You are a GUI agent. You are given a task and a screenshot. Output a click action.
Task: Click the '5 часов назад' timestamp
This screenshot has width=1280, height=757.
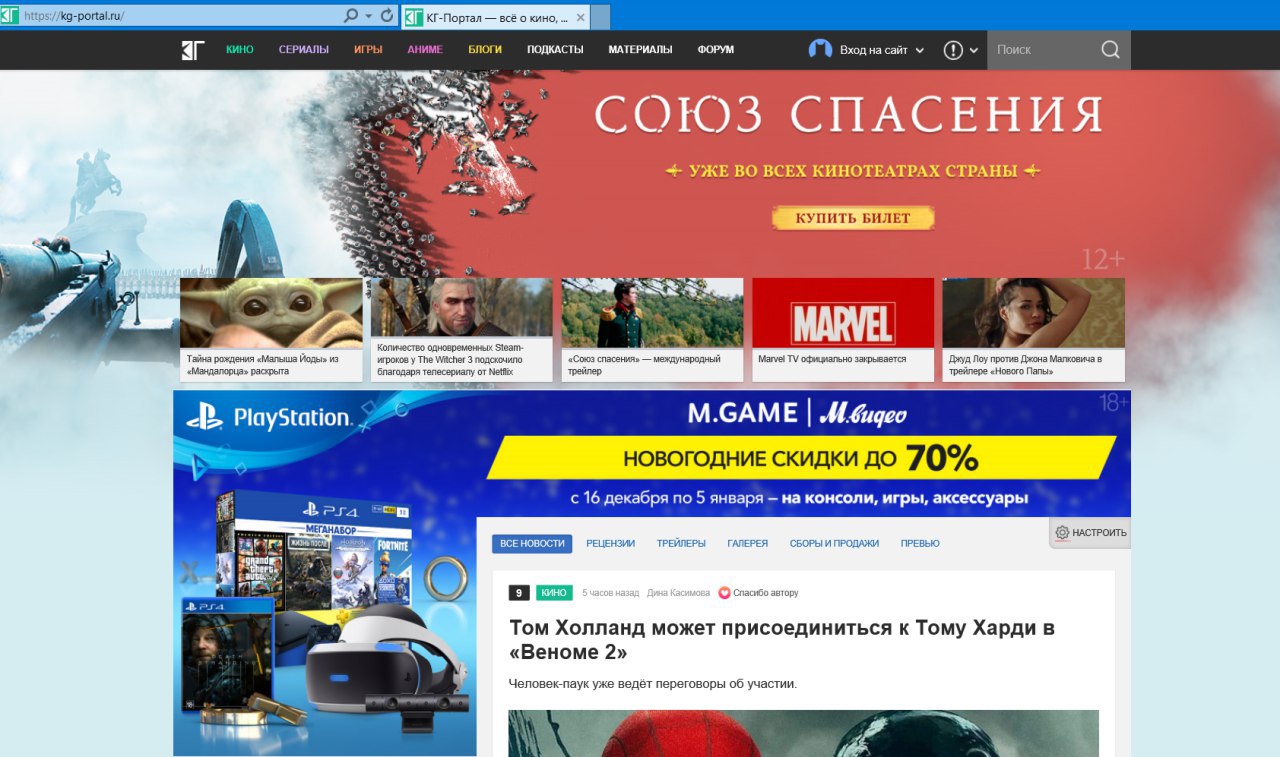click(610, 593)
